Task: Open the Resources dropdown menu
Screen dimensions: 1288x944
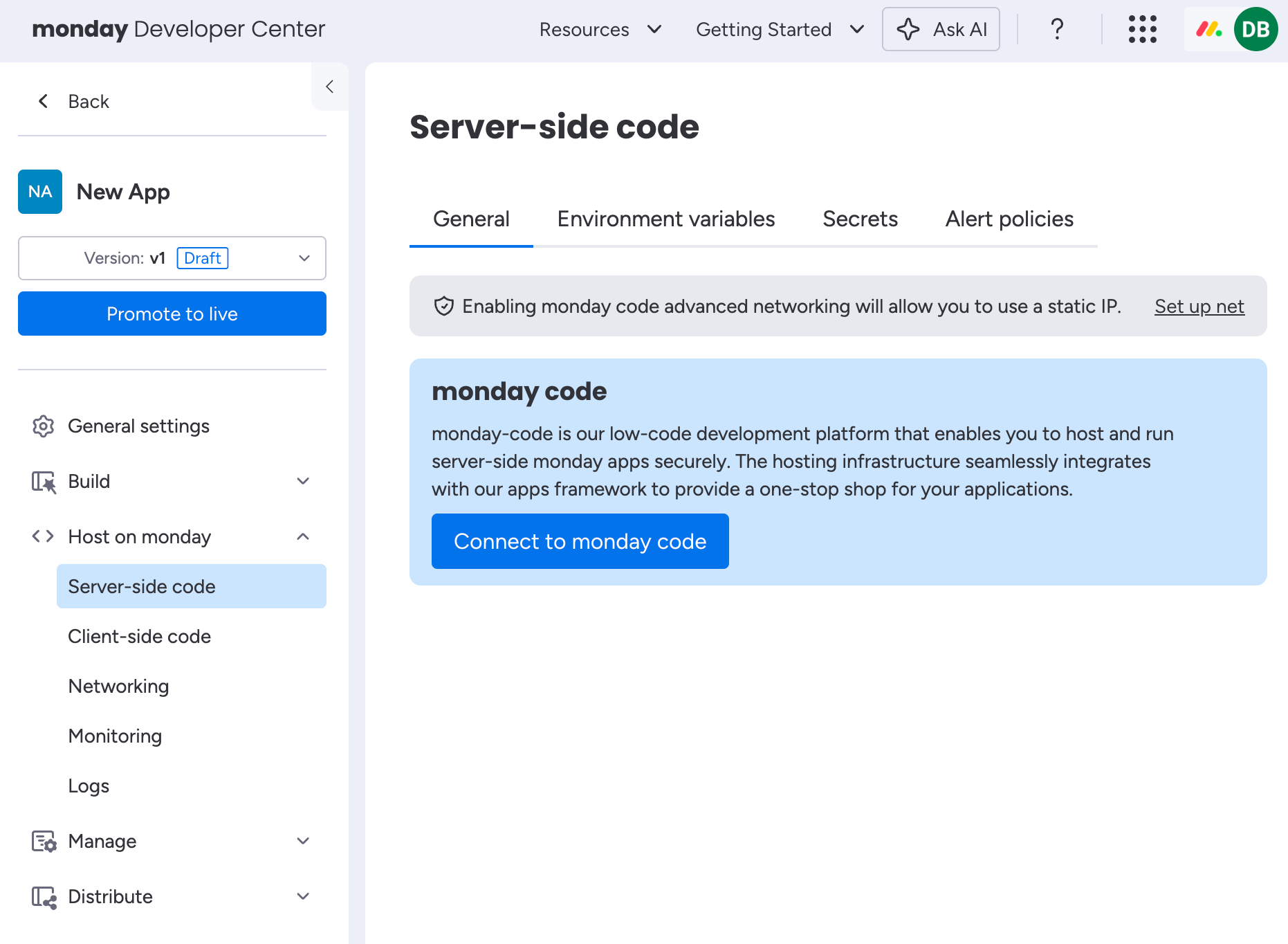Action: [600, 29]
